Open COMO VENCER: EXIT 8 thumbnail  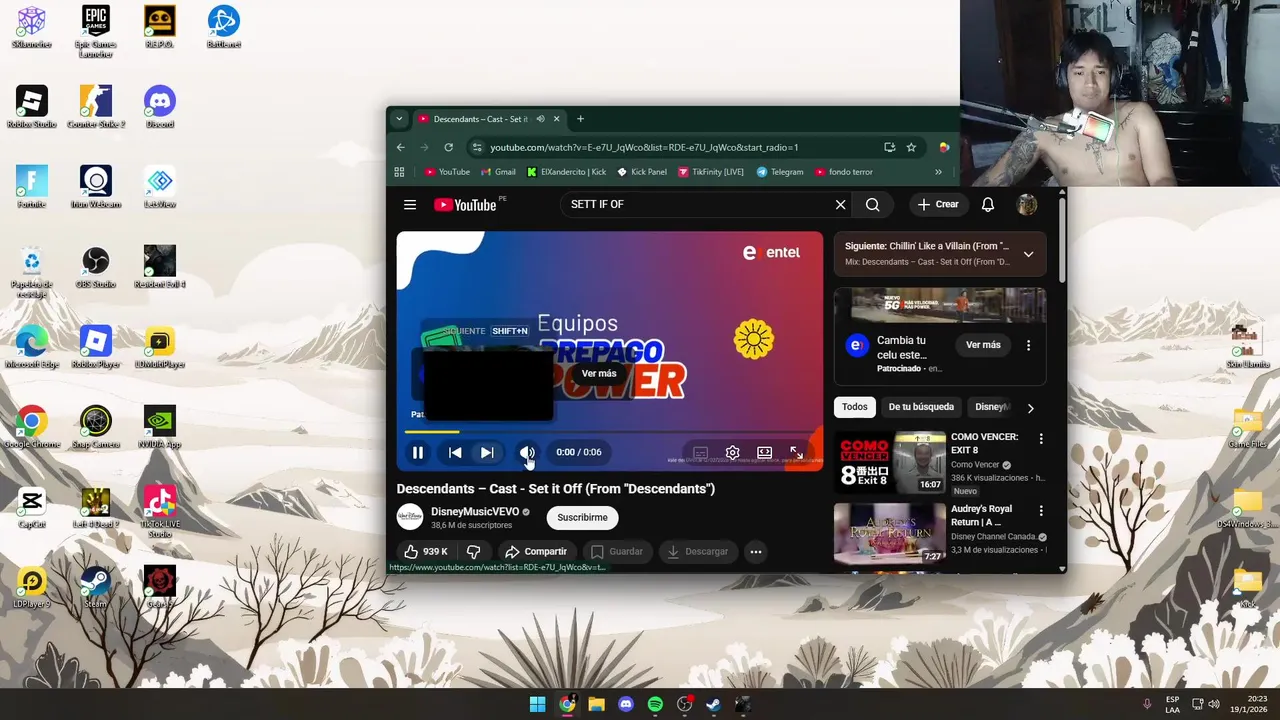[x=890, y=462]
